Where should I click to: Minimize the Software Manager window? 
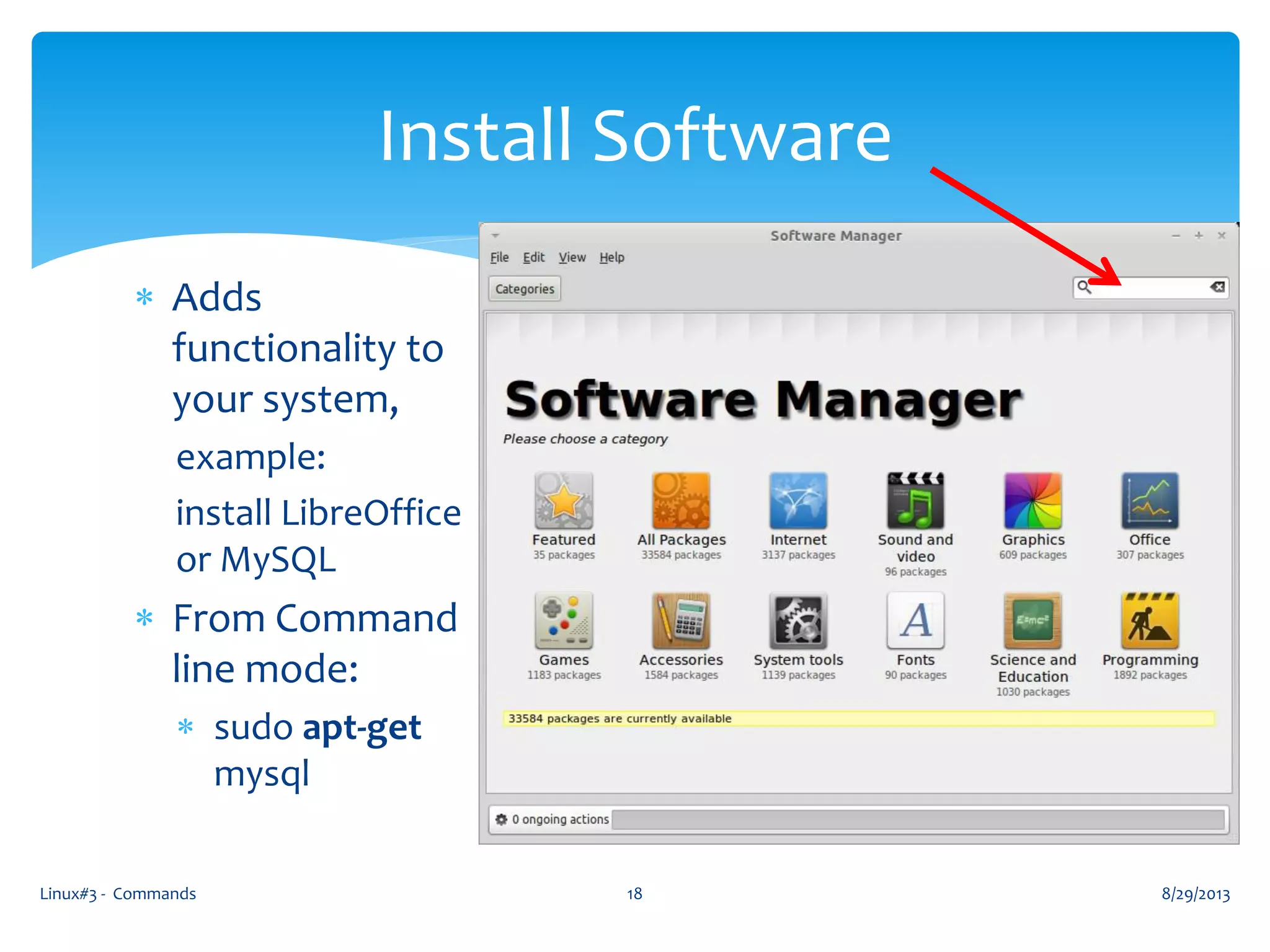(1176, 236)
